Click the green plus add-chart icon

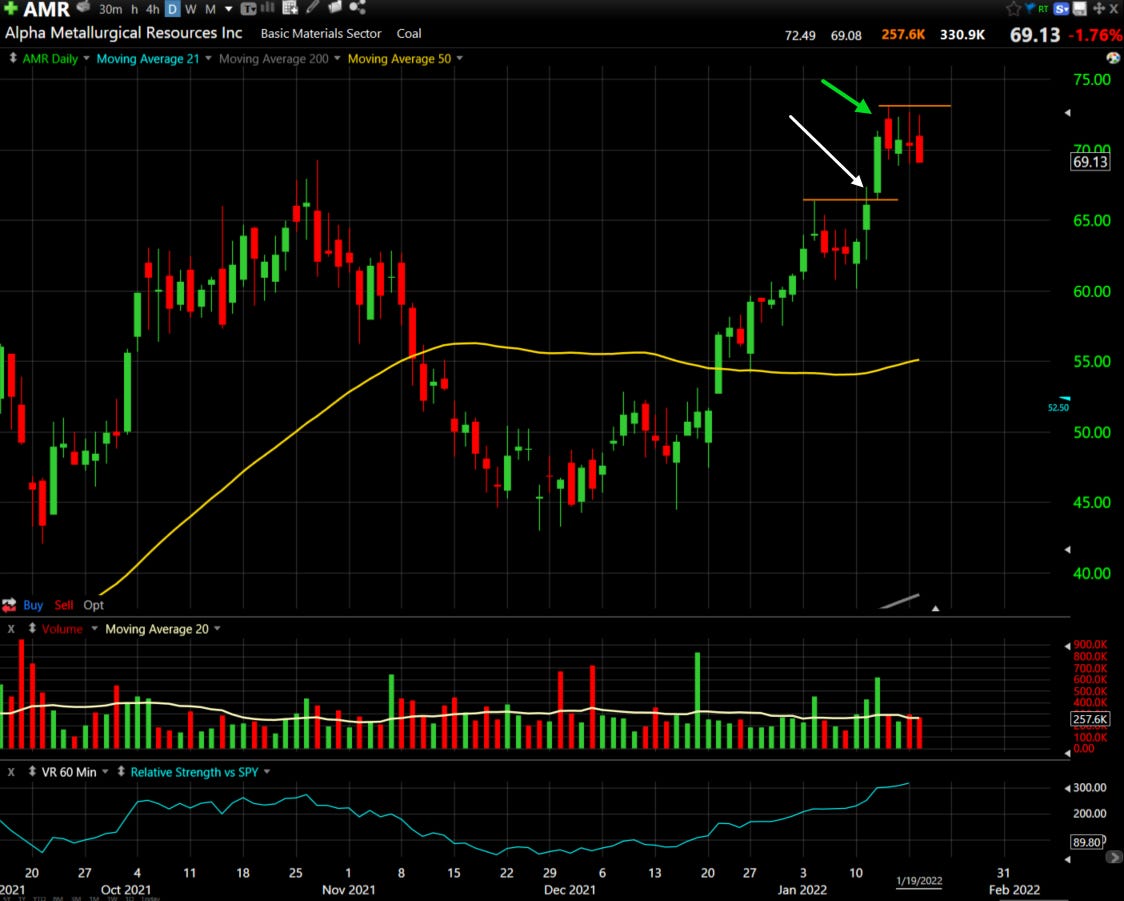(10, 9)
